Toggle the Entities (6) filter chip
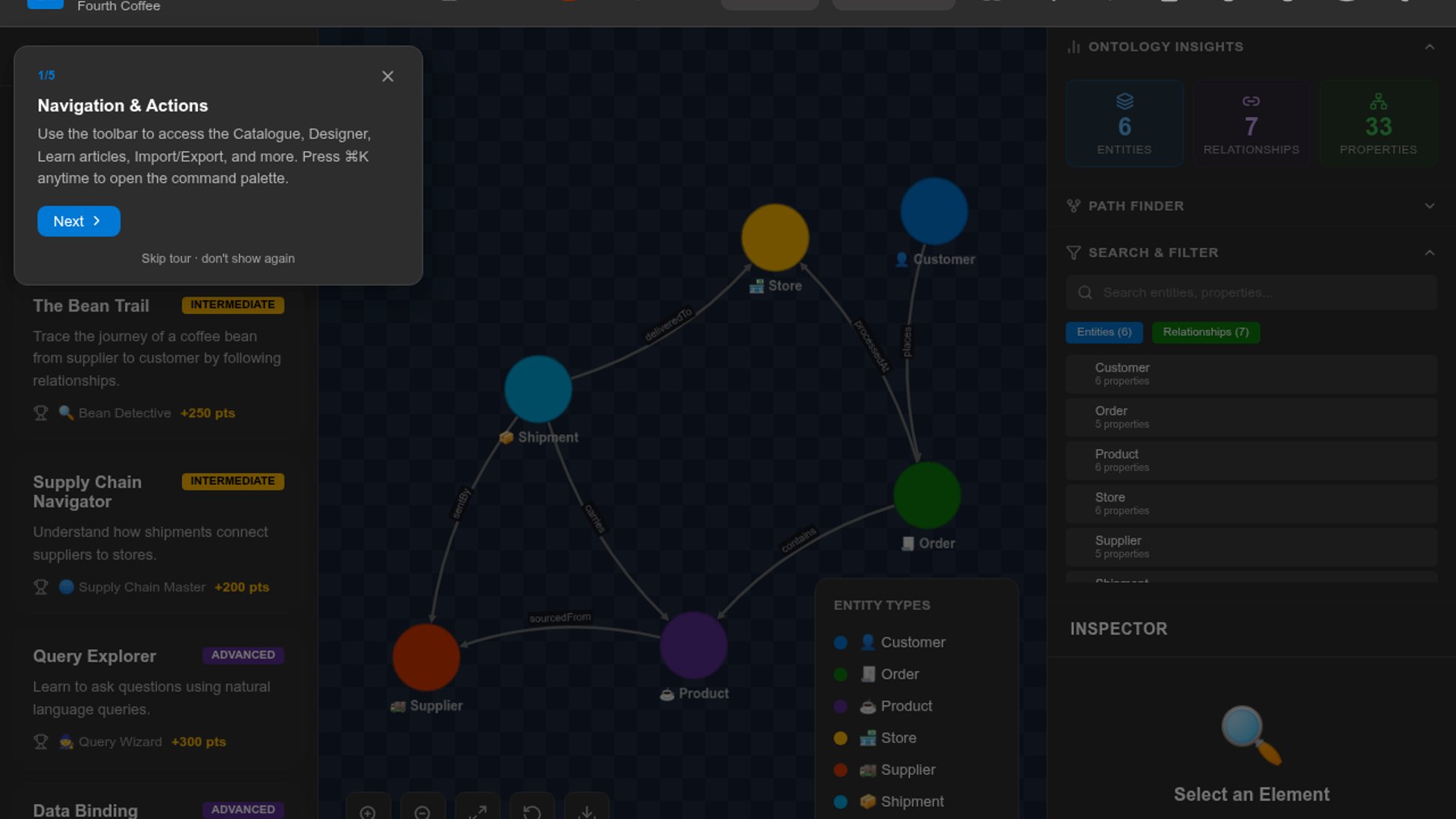1456x819 pixels. 1104,332
